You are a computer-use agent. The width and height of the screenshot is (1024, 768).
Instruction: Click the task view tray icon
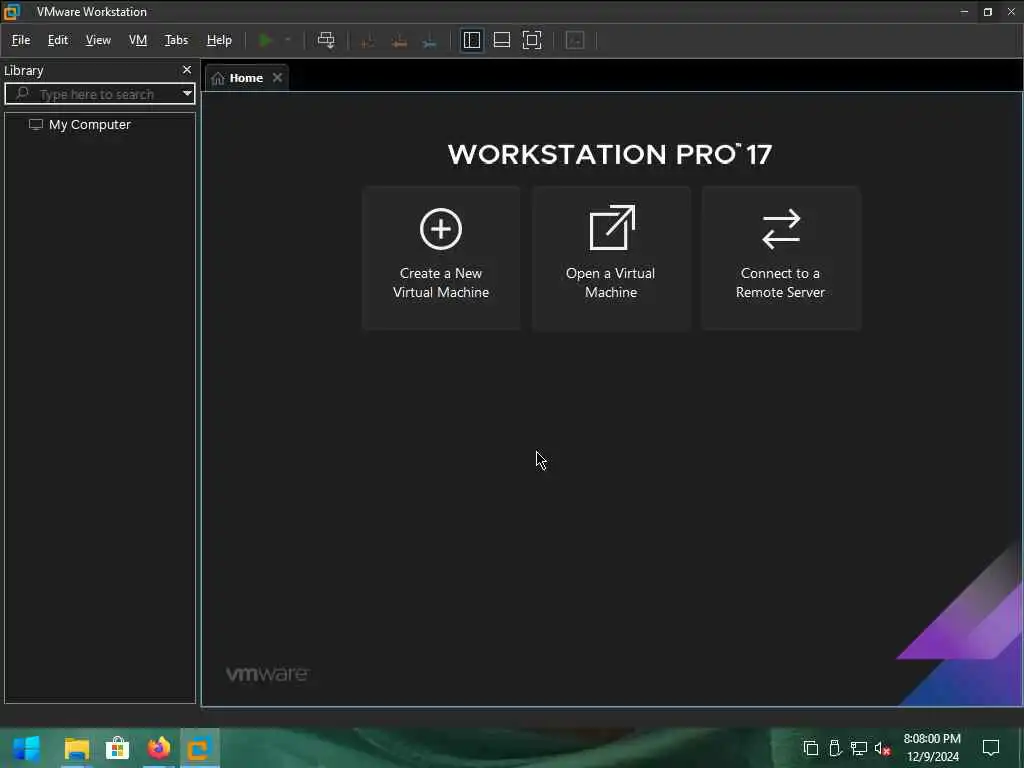click(x=811, y=748)
